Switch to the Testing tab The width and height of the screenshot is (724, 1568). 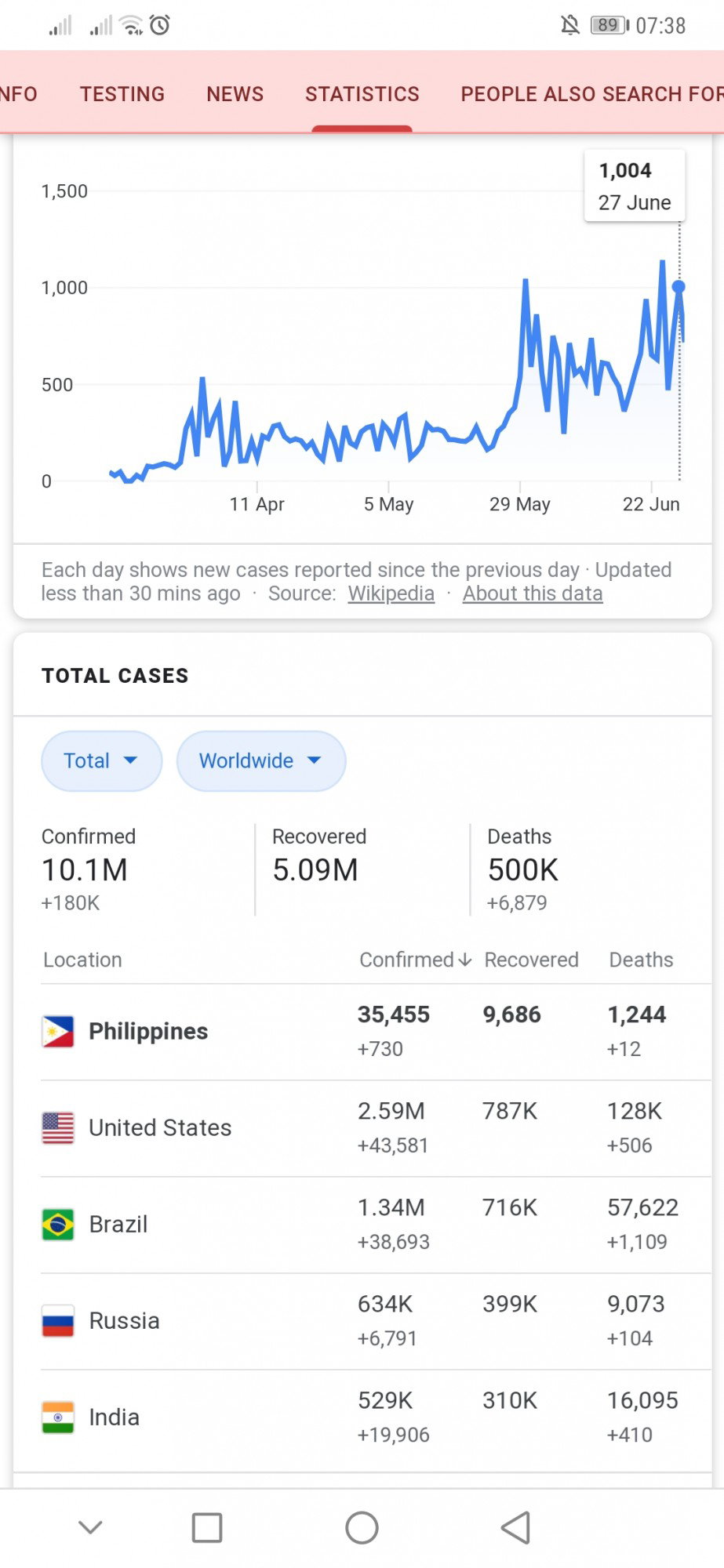(x=122, y=94)
